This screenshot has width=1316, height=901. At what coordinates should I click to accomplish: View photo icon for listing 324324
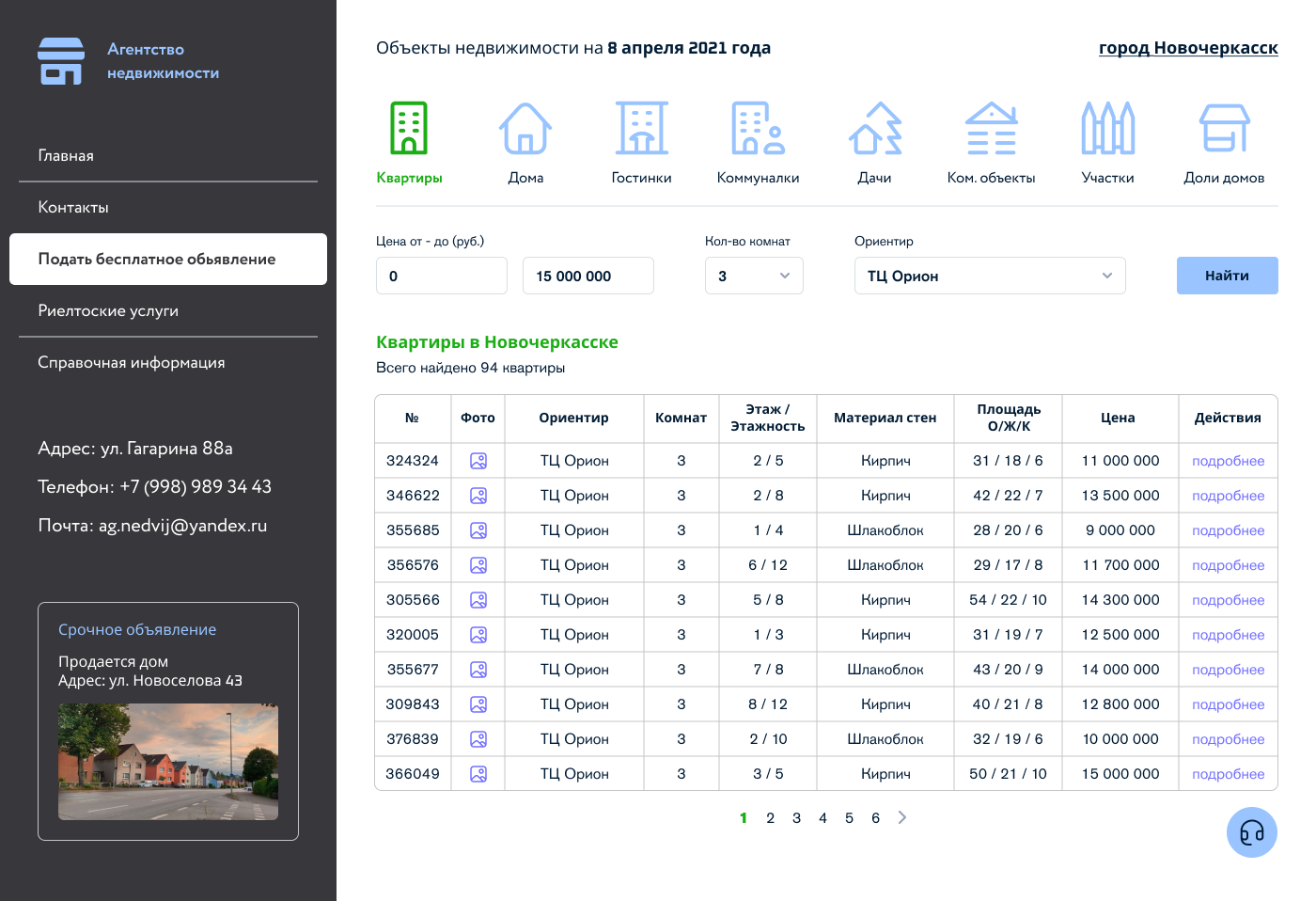click(x=478, y=461)
